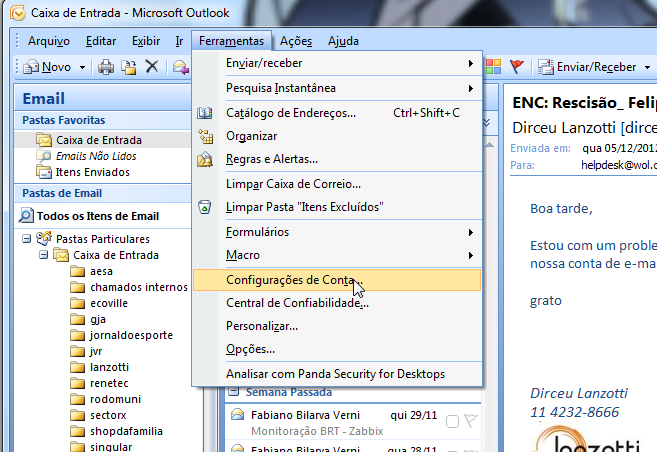Click the toolbar grip handle beside Arquivo
The height and width of the screenshot is (452, 657).
tap(17, 41)
